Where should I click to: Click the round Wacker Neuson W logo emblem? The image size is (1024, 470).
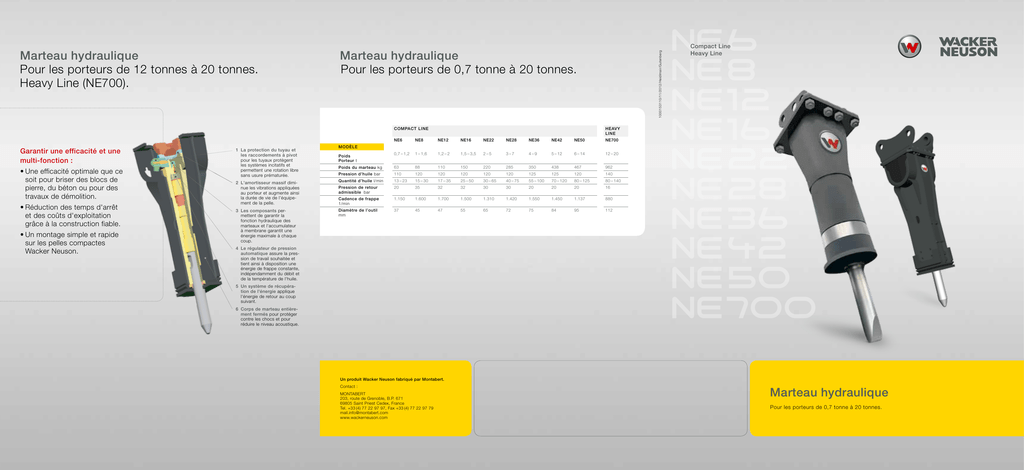pos(909,46)
